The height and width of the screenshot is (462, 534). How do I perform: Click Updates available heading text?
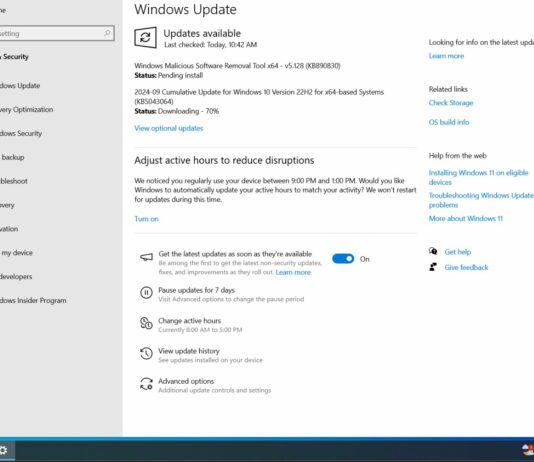(x=202, y=33)
